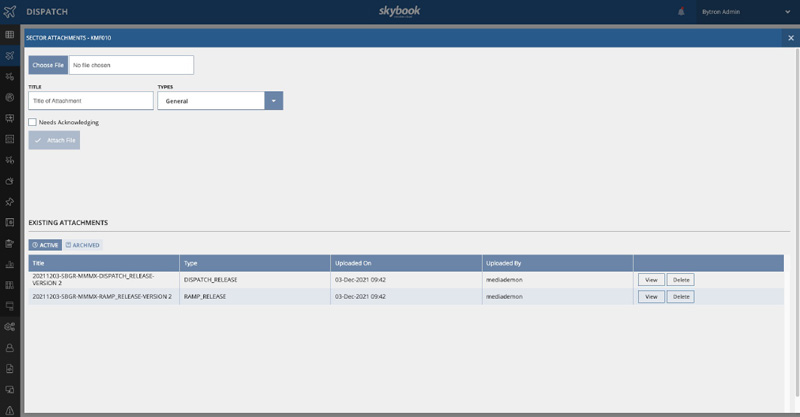Click the Title of Attachment field
Viewport: 800px width, 417px height.
tap(91, 101)
